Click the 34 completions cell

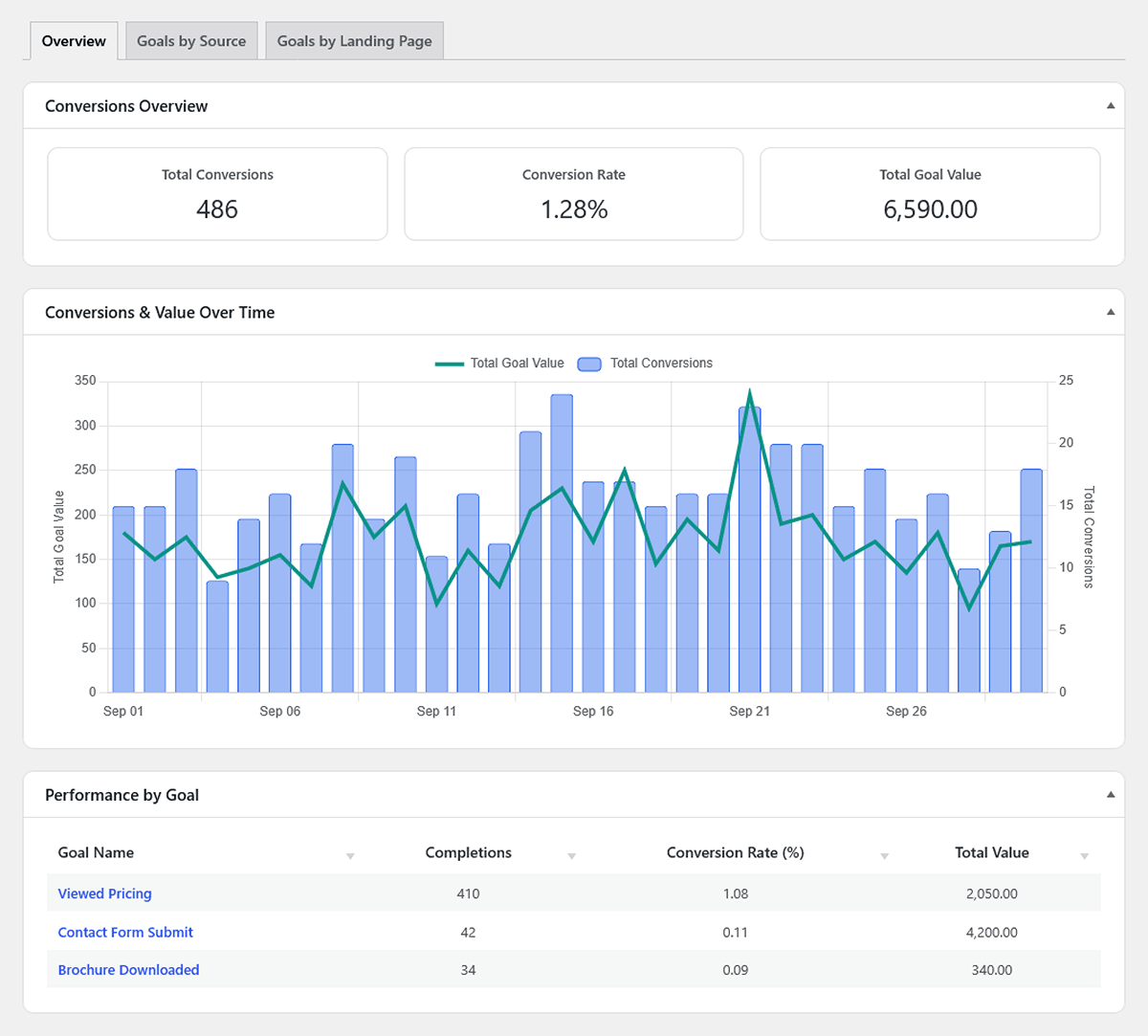[x=468, y=970]
